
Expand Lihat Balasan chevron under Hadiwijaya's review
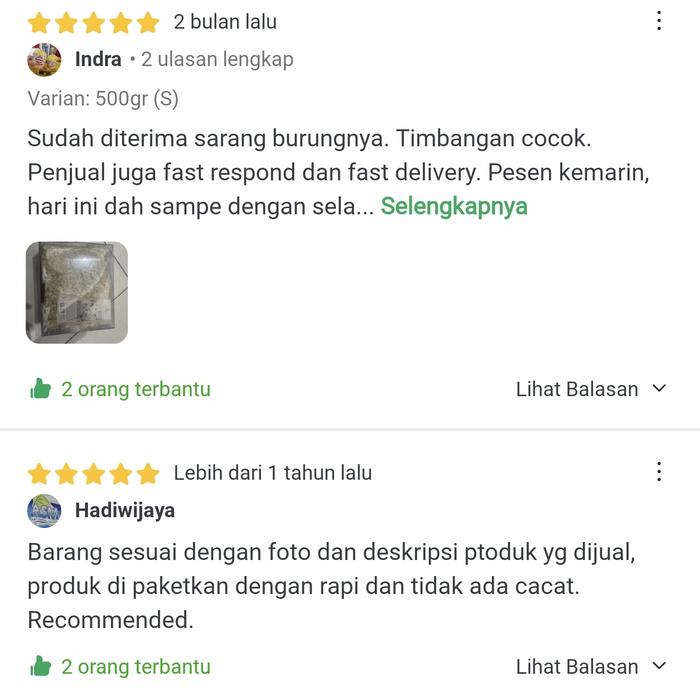coord(659,666)
